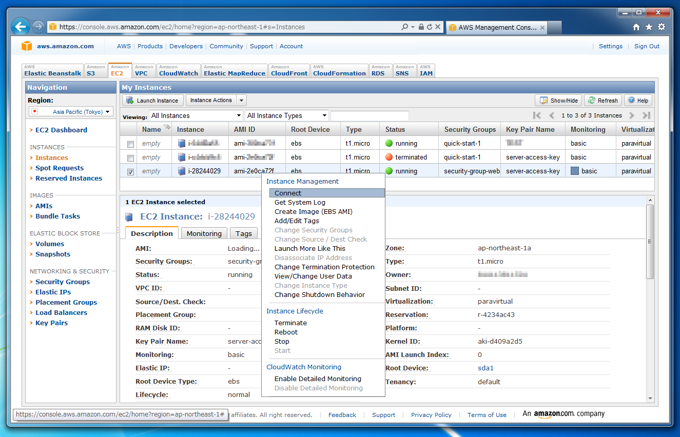This screenshot has height=437, width=680.
Task: Select Change Termination Protection
Action: click(x=324, y=267)
